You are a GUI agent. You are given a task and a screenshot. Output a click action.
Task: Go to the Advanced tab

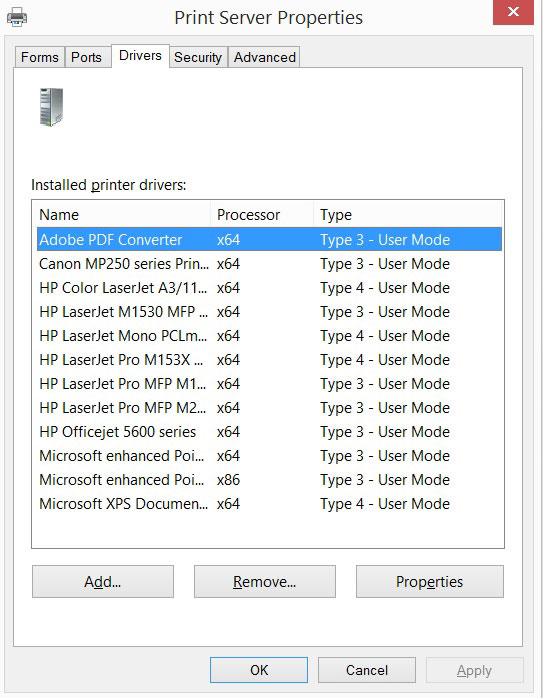tap(265, 57)
